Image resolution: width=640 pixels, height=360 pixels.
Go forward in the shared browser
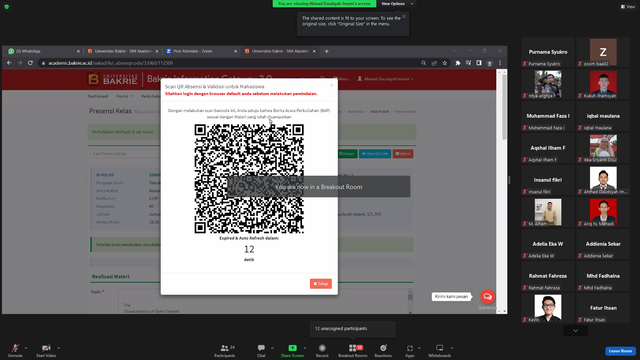[x=20, y=63]
